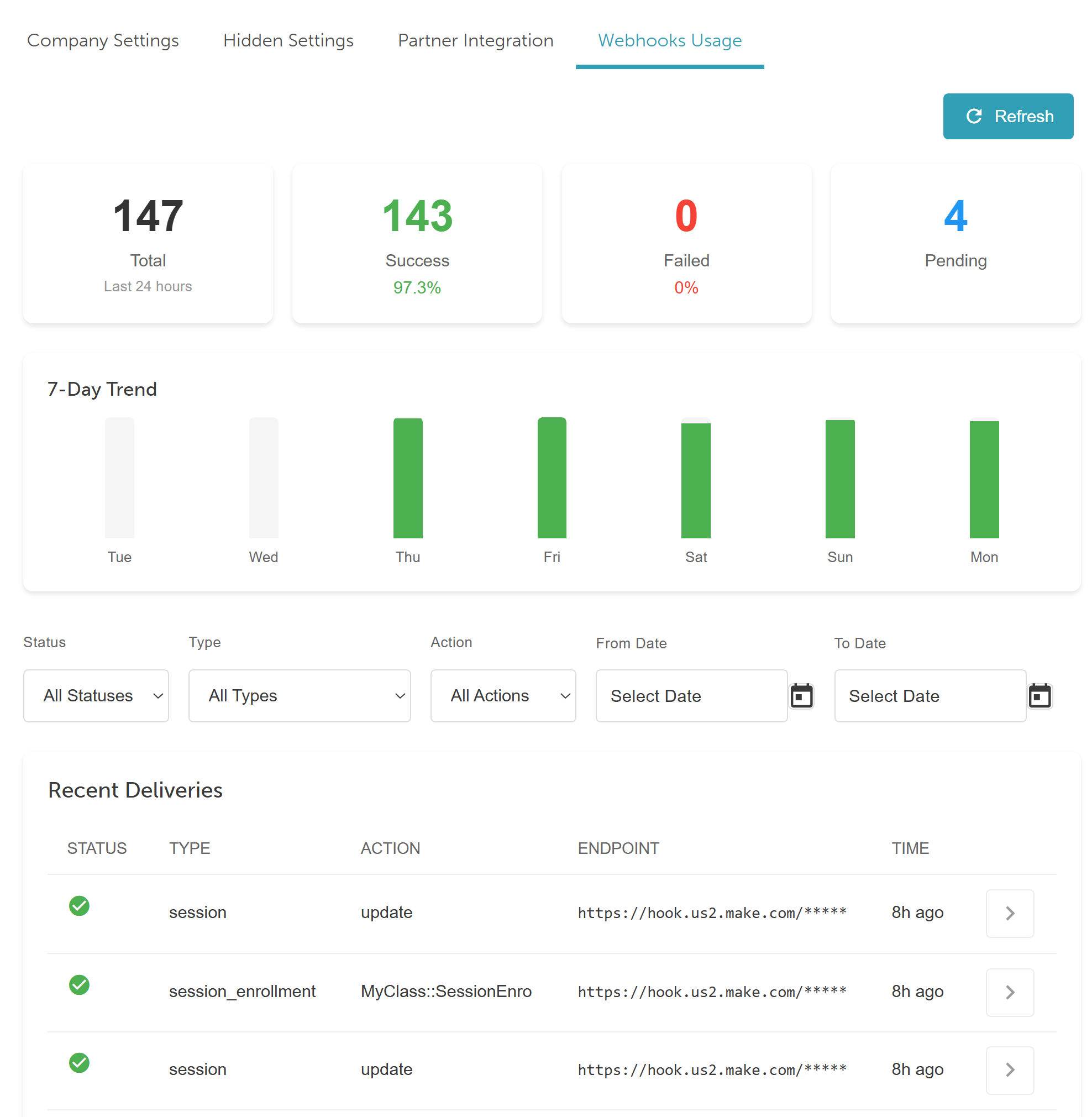The width and height of the screenshot is (1092, 1117).
Task: Open the session_enrollment delivery details chevron
Action: point(1010,992)
